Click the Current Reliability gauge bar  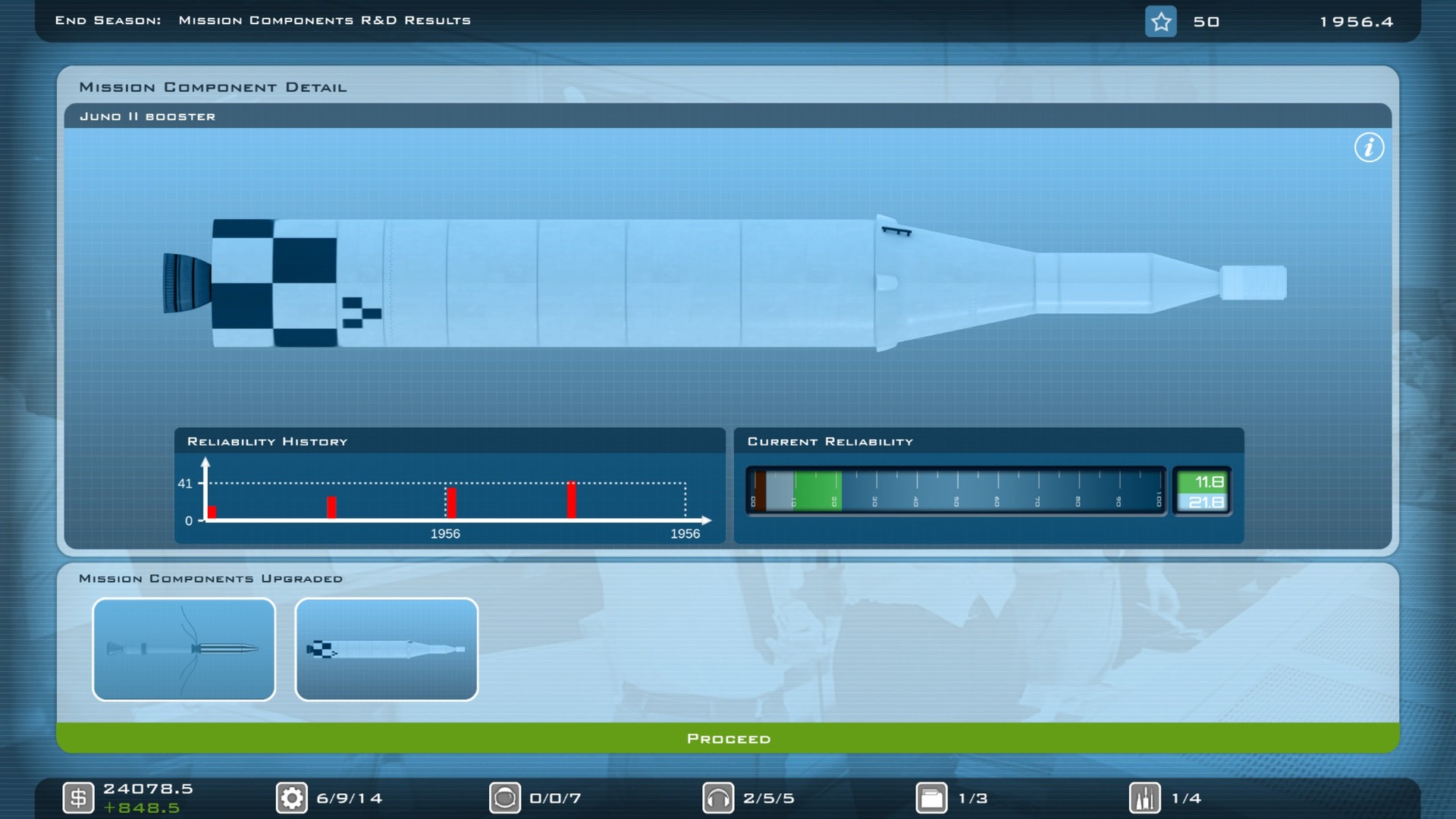[x=955, y=491]
